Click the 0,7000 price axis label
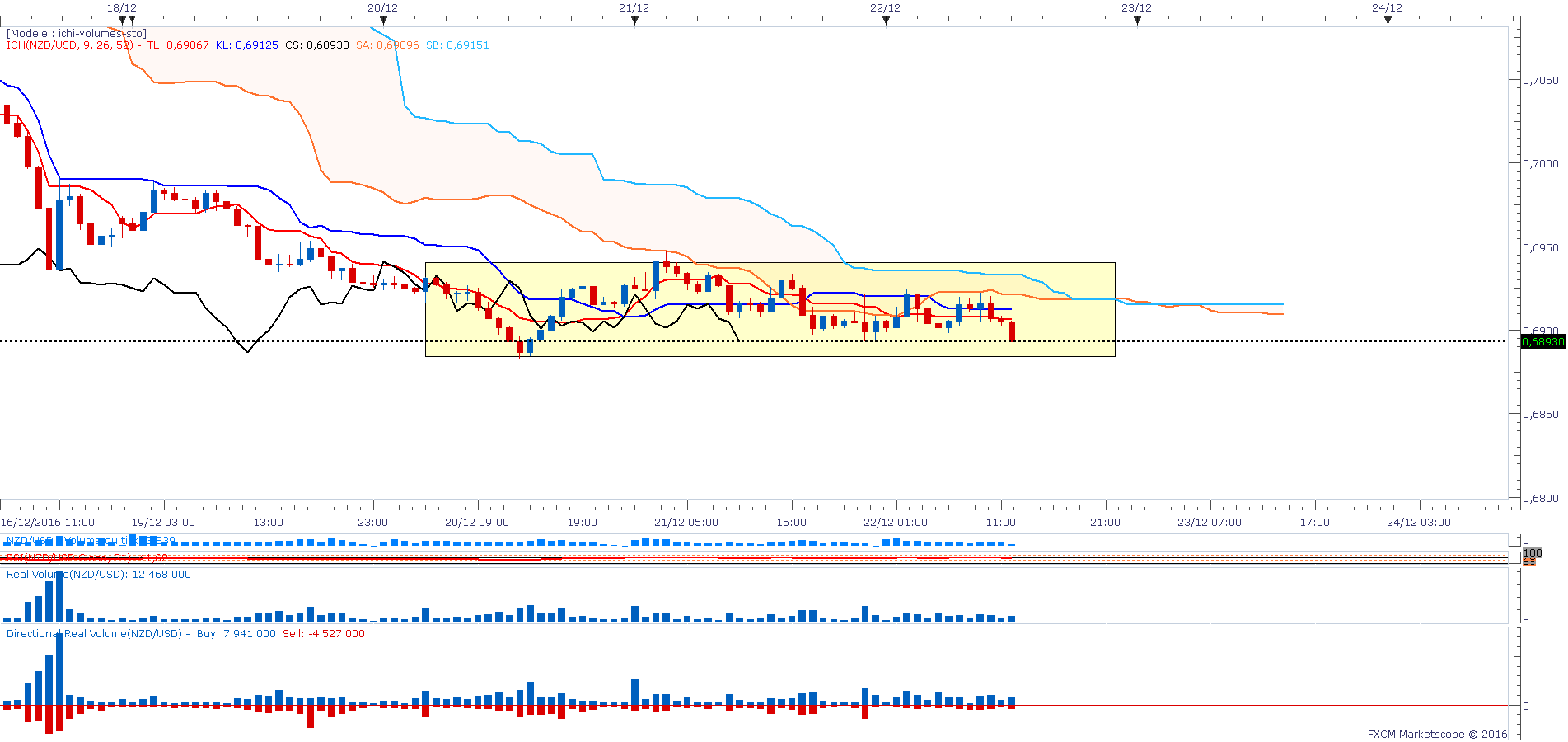 coord(1541,164)
